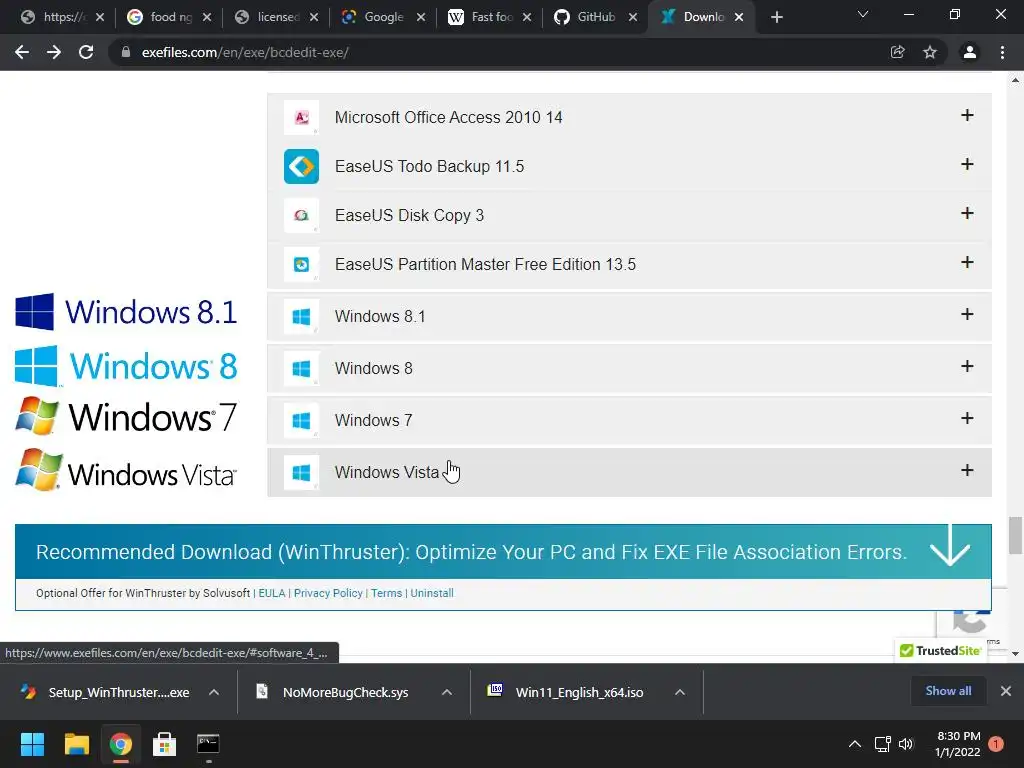1024x768 pixels.
Task: Click the EaseUS Disk Copy icon
Action: (301, 216)
